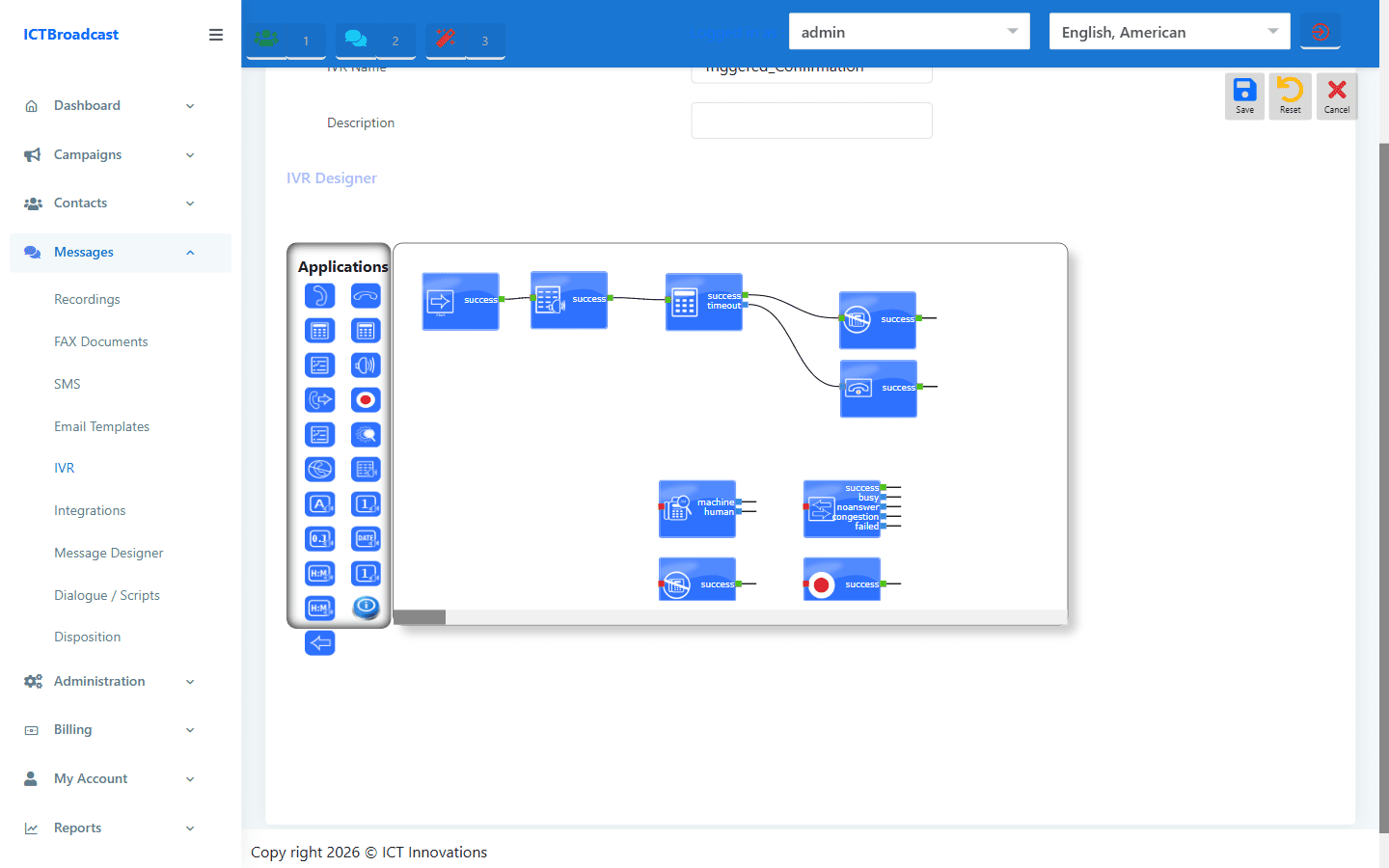This screenshot has width=1389, height=868.
Task: Choose the Say Alpha 'A' application
Action: (319, 504)
